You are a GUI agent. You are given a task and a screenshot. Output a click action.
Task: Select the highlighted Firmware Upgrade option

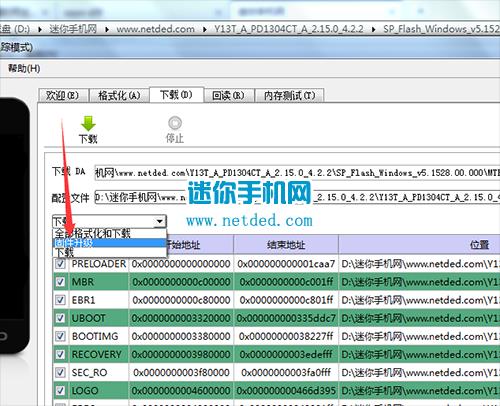click(x=109, y=243)
